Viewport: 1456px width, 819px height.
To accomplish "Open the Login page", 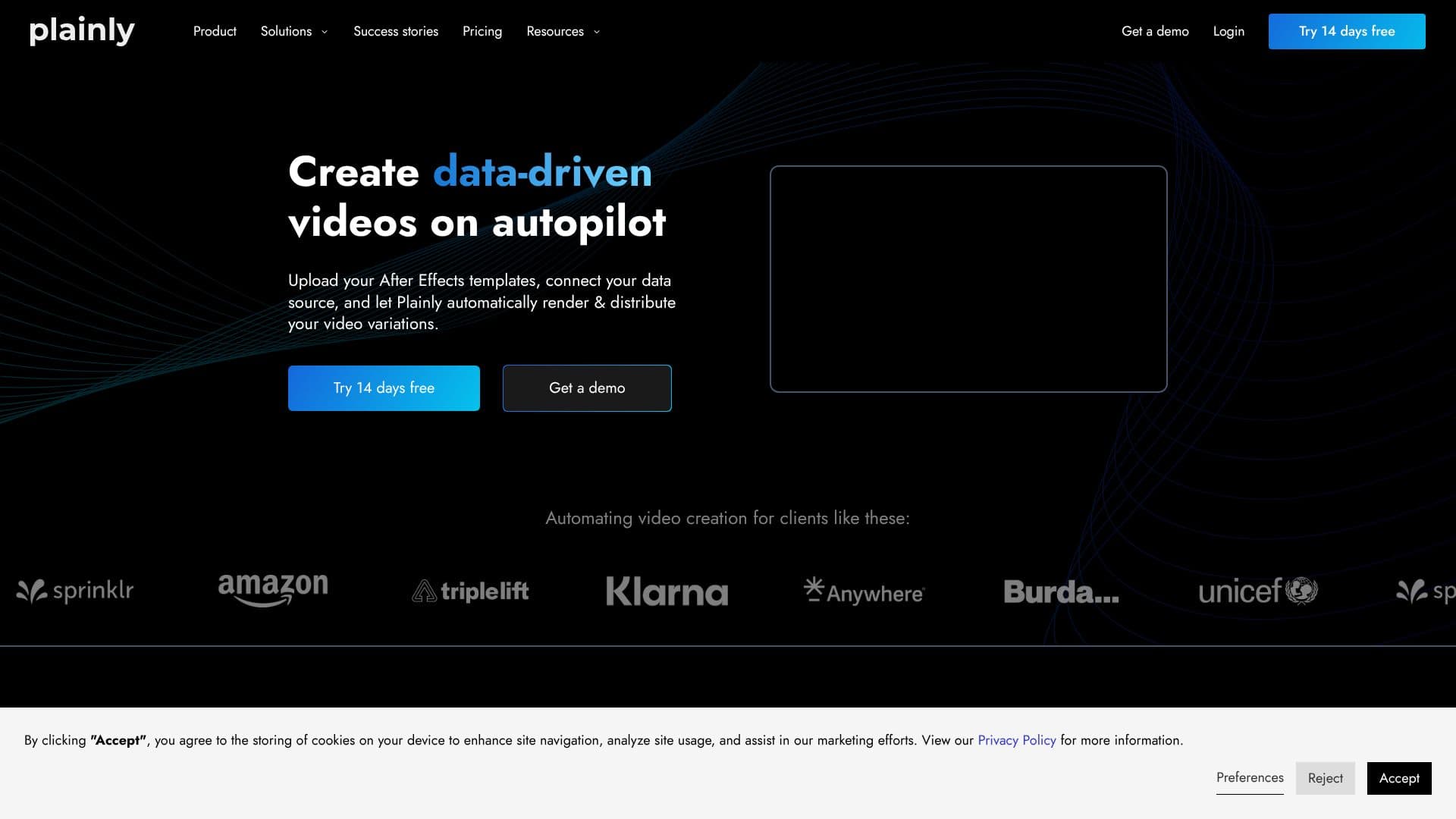I will [1228, 31].
